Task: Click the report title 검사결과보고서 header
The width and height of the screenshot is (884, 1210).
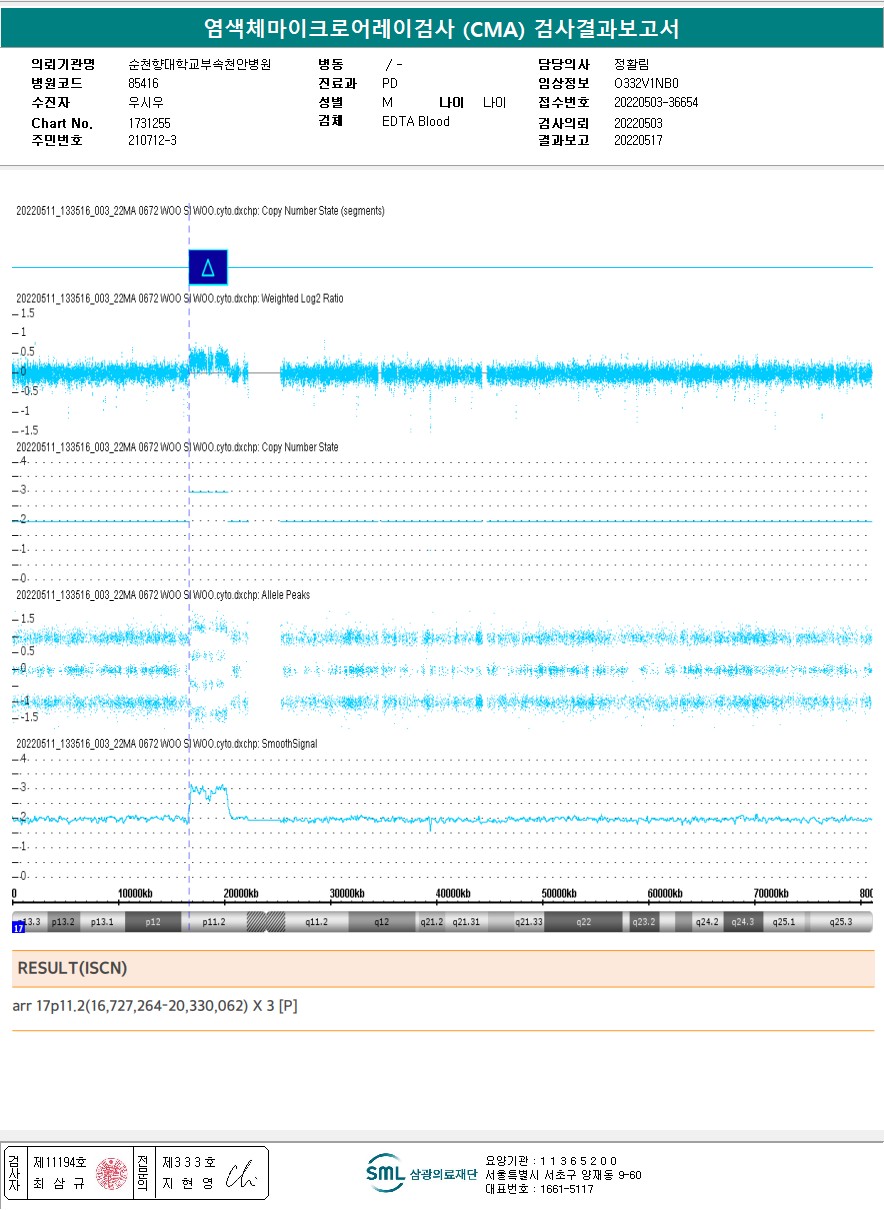Action: (441, 29)
